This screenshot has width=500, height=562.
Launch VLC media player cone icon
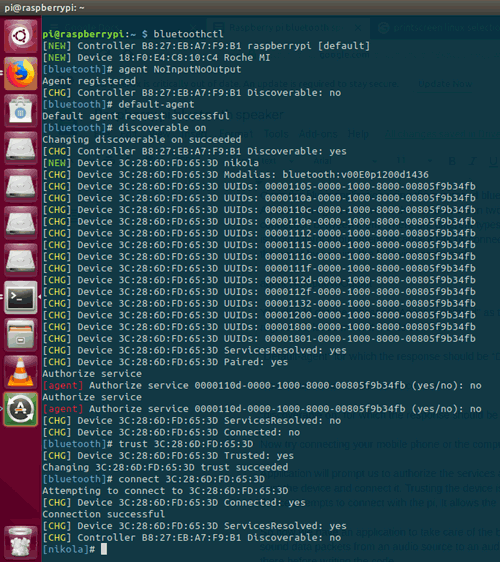point(20,372)
